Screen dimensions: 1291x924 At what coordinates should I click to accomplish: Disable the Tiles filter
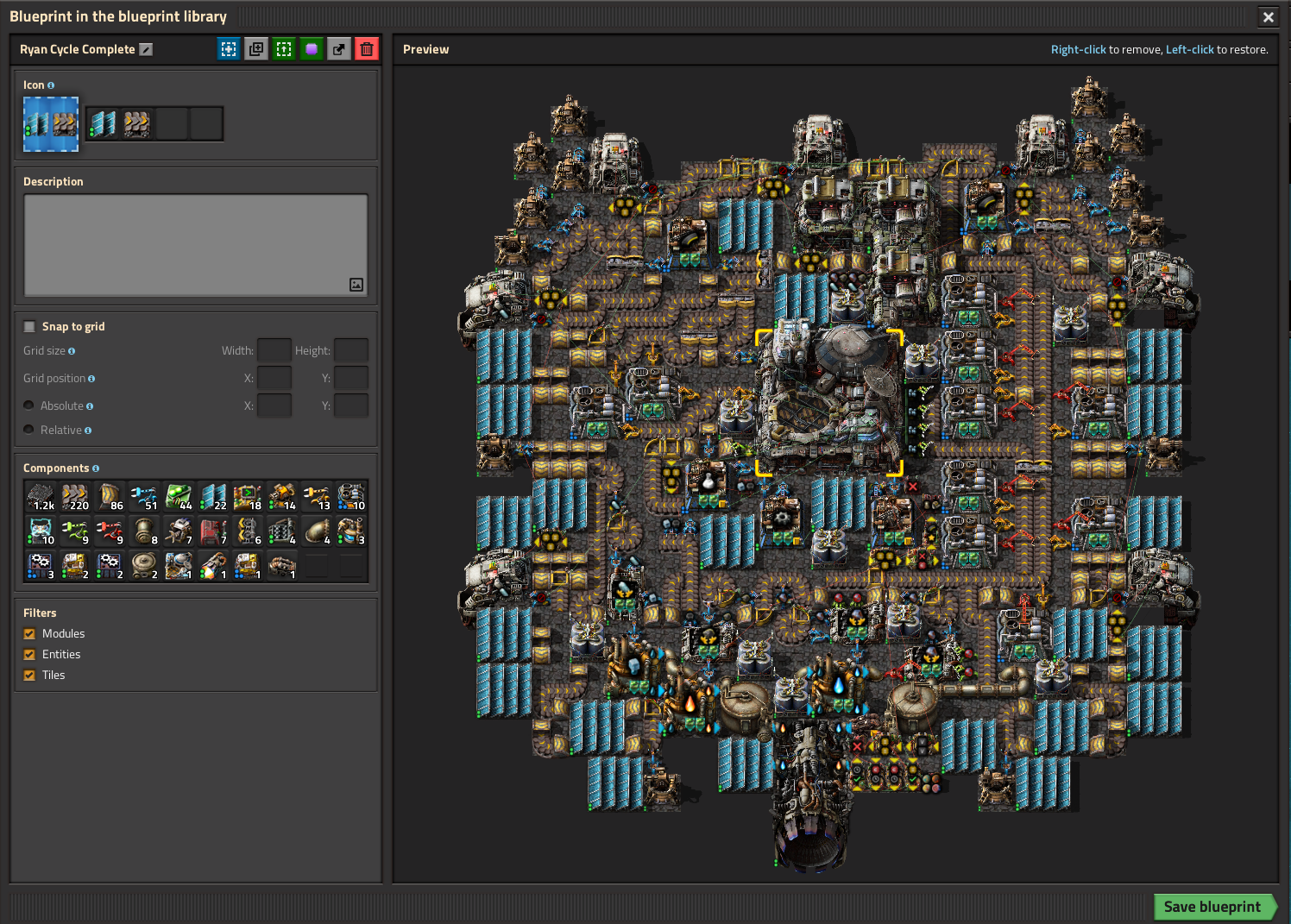point(29,675)
